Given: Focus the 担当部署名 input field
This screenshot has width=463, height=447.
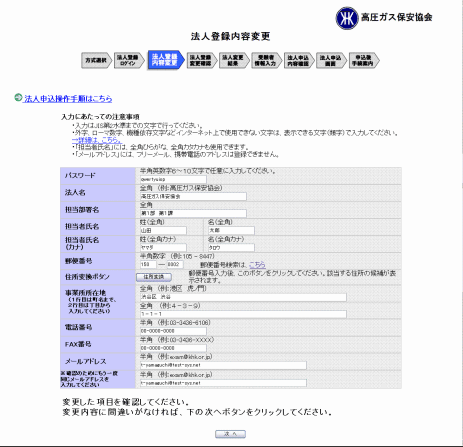Looking at the screenshot, I should click(x=193, y=213).
